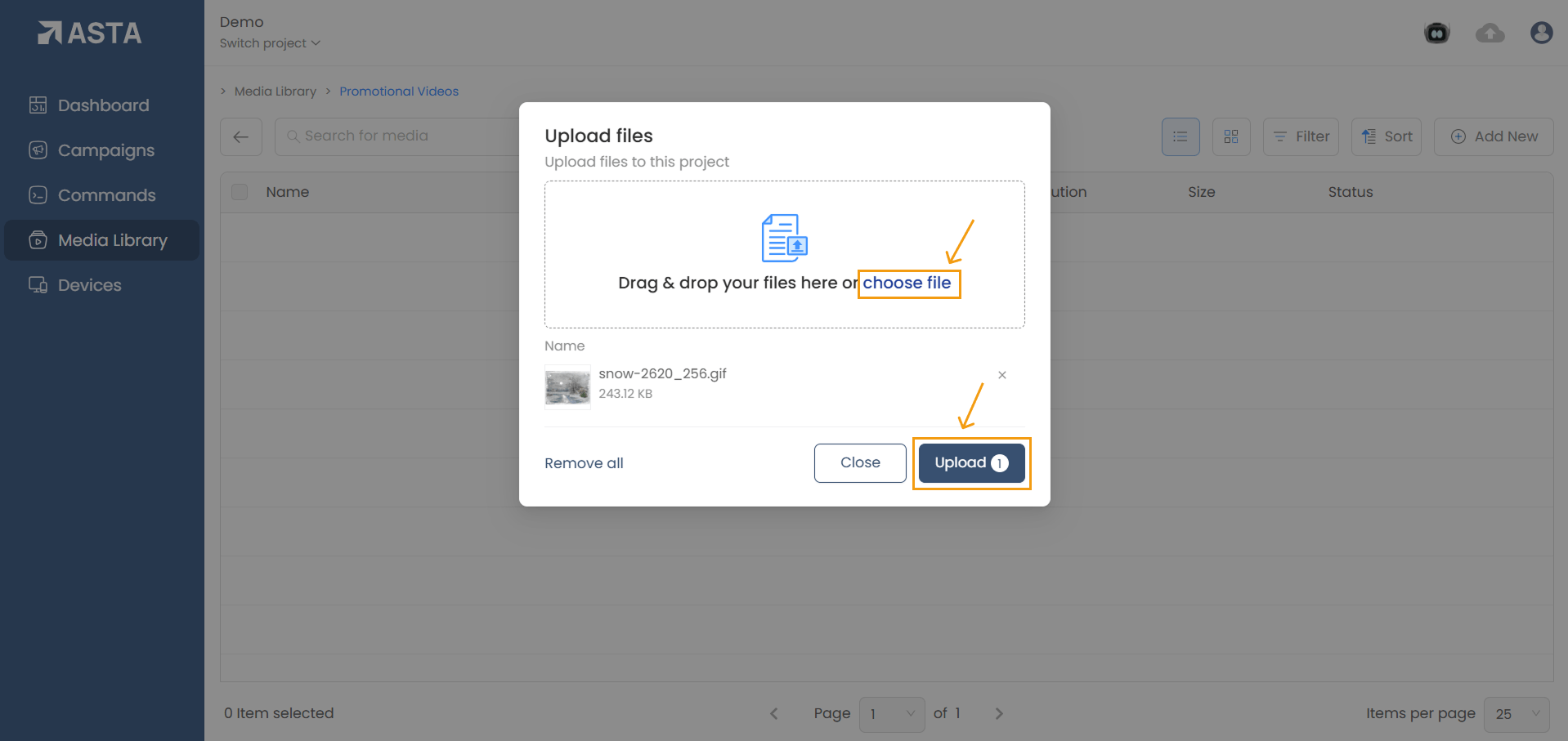Click the cloud upload icon in header

tap(1490, 33)
